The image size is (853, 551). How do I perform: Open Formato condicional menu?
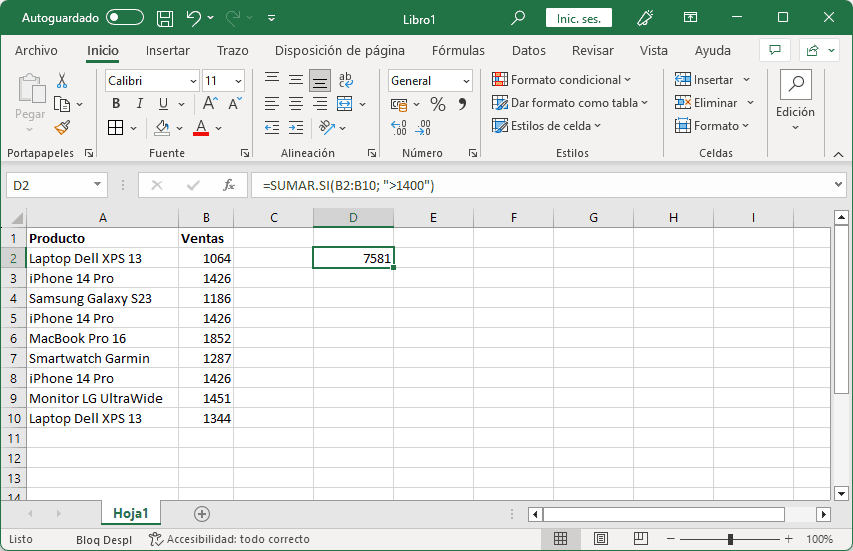(x=561, y=80)
